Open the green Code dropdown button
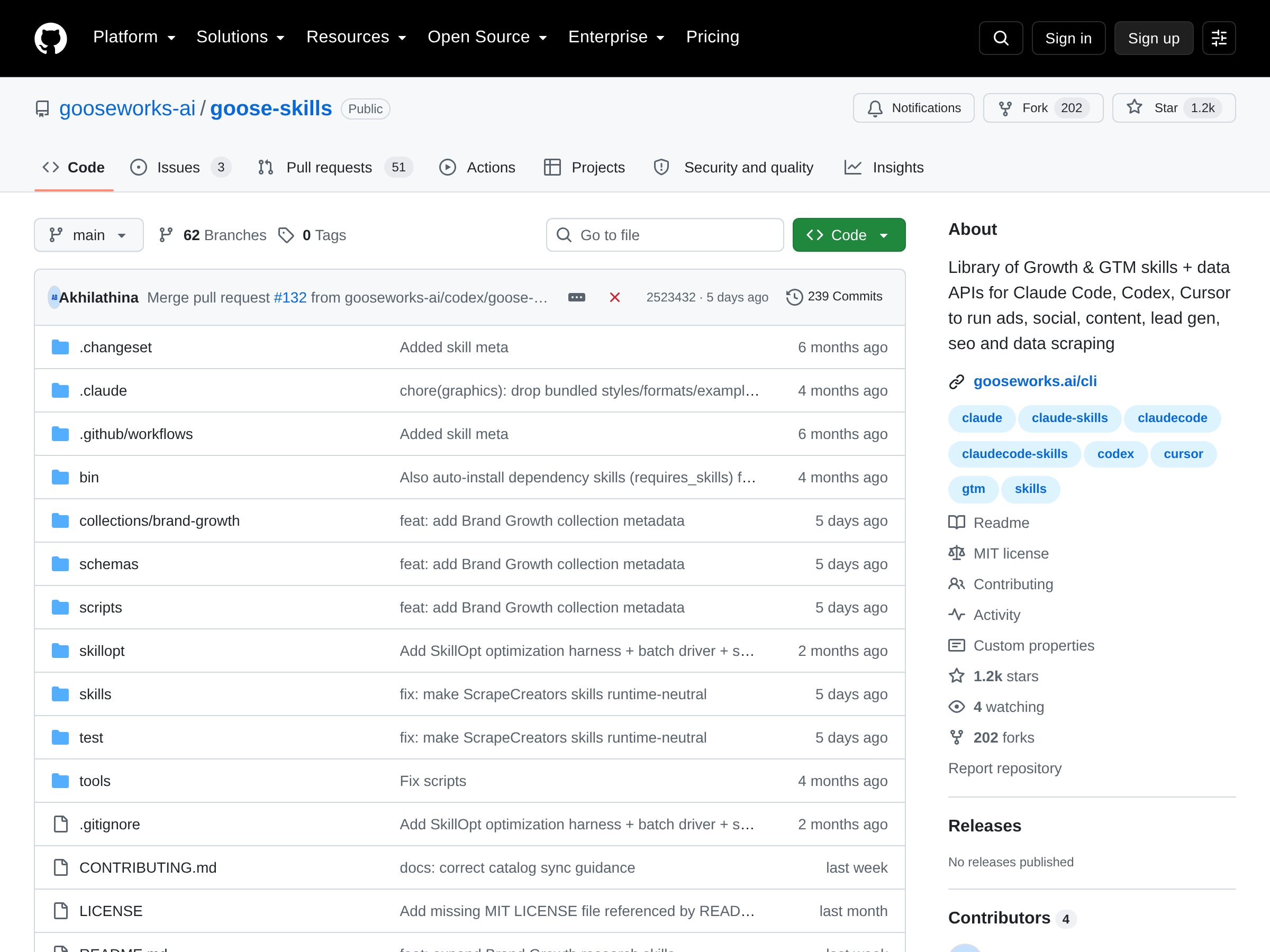 849,235
